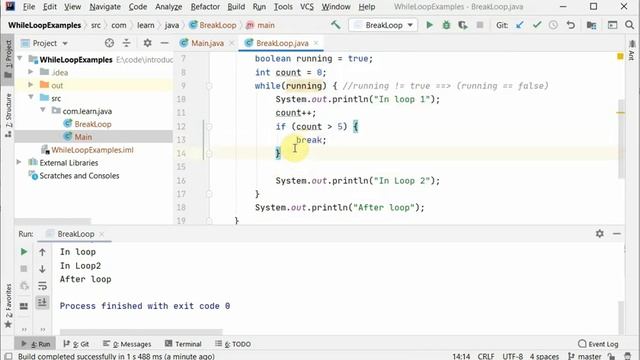The height and width of the screenshot is (360, 640).
Task: Open the VCS menu
Action: click(307, 7)
